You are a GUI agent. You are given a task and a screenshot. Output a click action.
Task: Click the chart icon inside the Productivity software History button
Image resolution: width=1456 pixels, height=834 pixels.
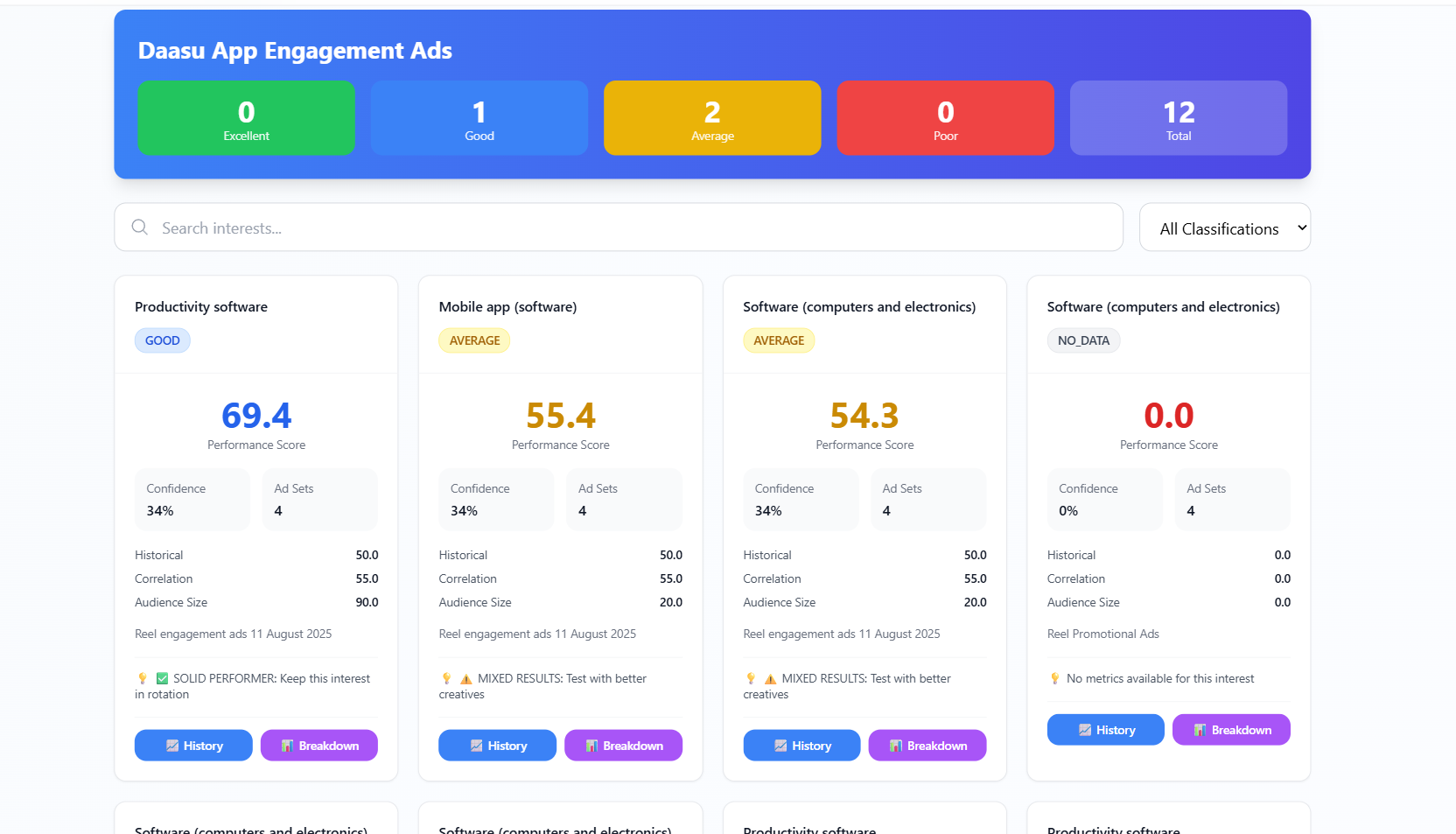click(x=171, y=746)
